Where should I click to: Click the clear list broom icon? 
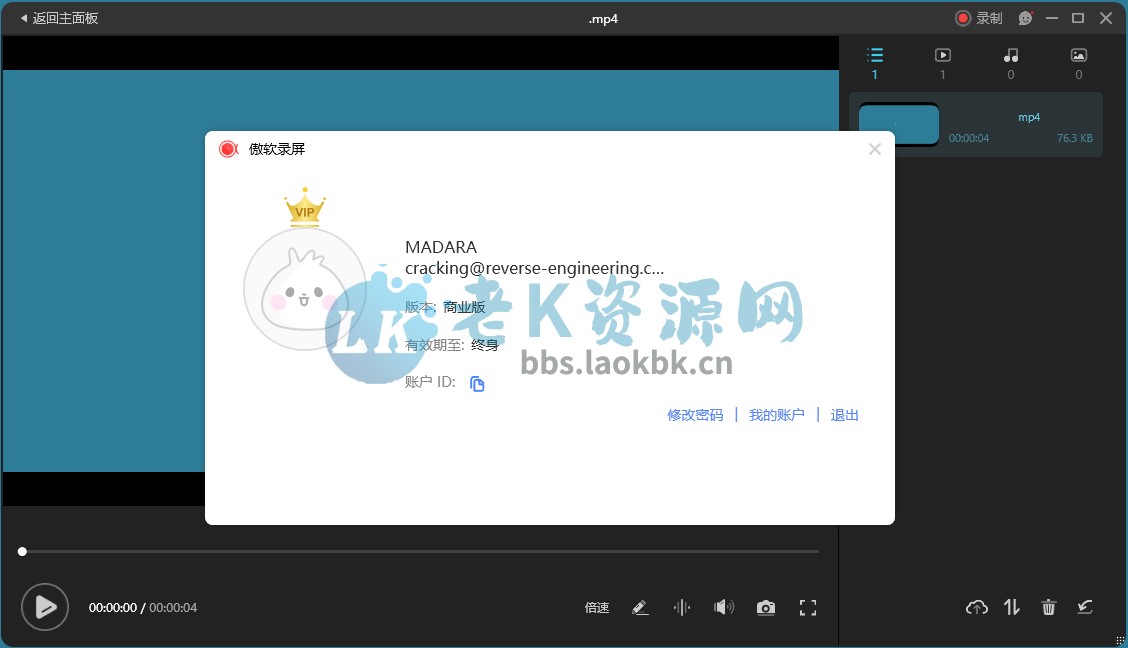pyautogui.click(x=1085, y=608)
